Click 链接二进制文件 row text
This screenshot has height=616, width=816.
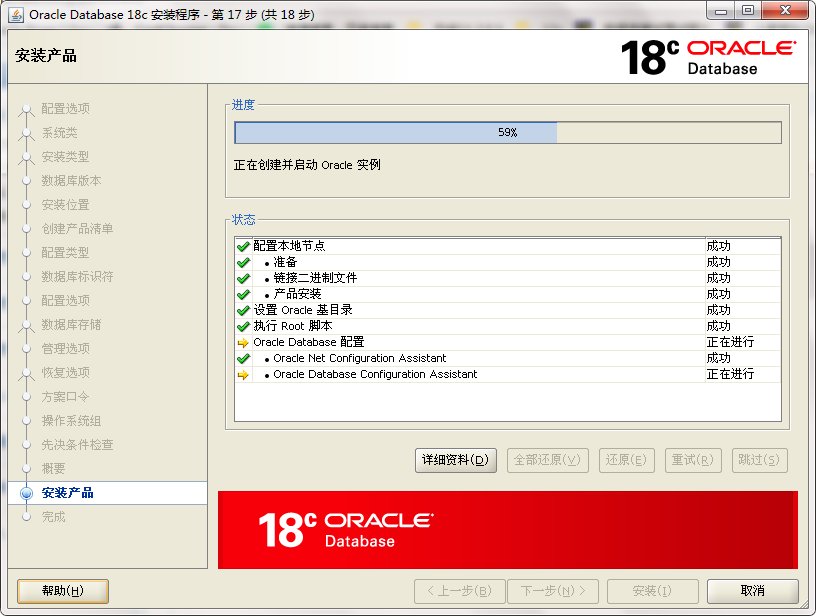pyautogui.click(x=315, y=278)
